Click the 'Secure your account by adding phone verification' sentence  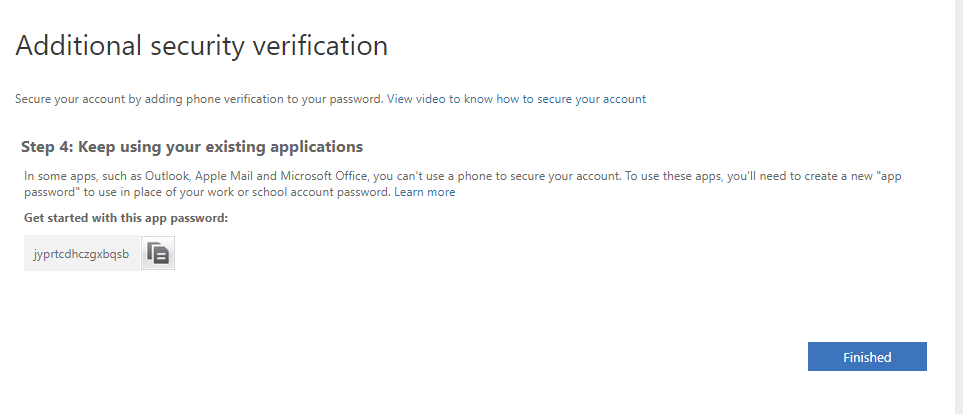[x=198, y=99]
